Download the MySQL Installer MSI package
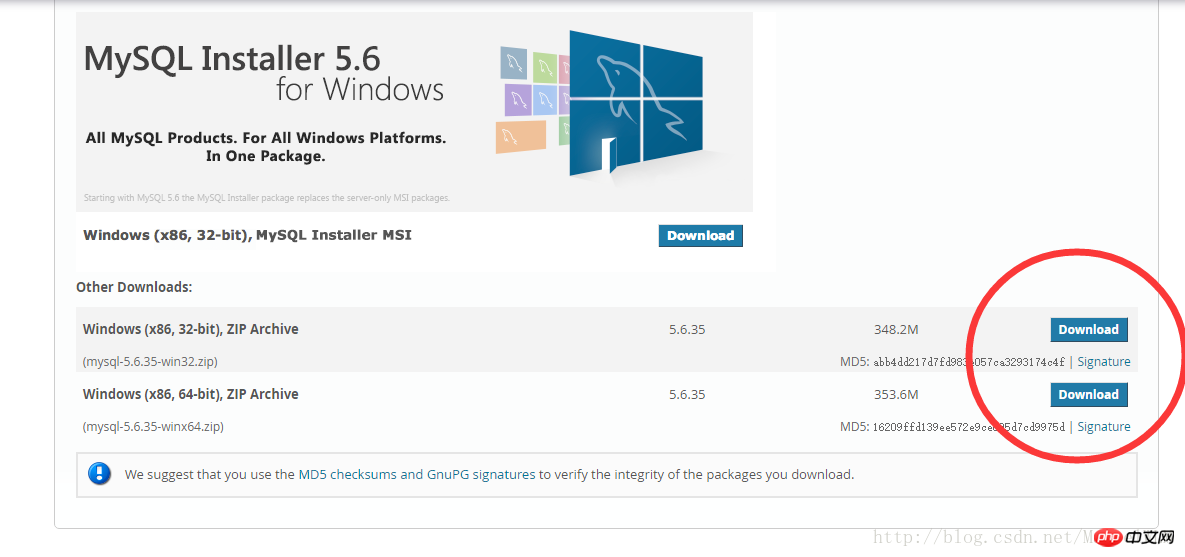This screenshot has width=1185, height=557. [x=701, y=236]
